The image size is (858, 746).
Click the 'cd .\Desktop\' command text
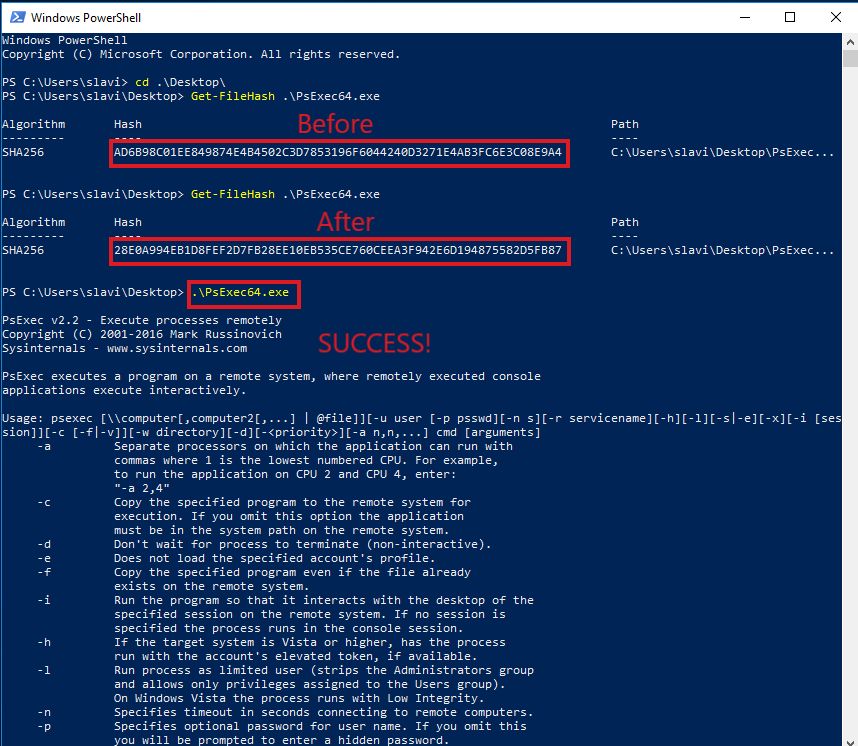point(180,82)
